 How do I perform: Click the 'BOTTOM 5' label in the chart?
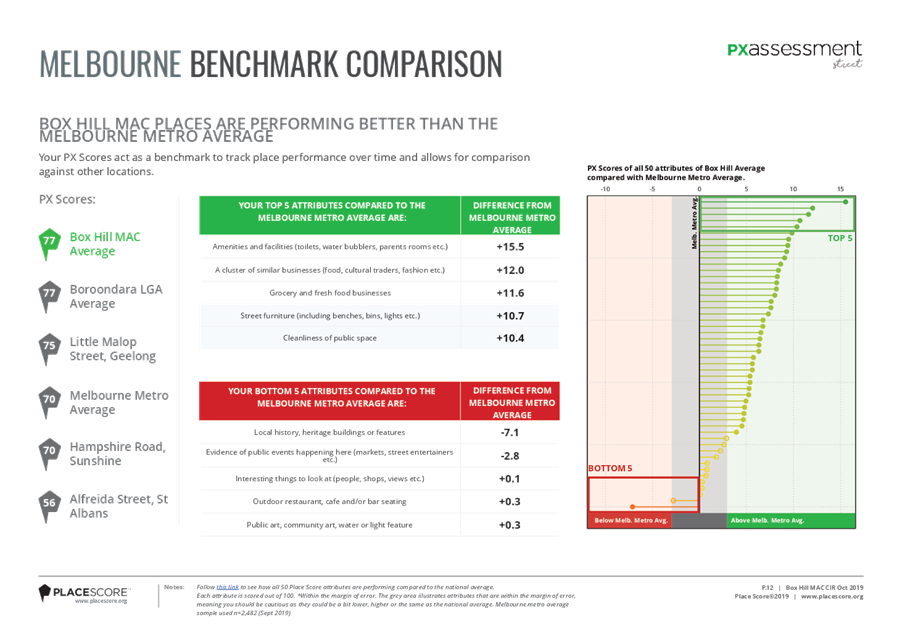(610, 468)
